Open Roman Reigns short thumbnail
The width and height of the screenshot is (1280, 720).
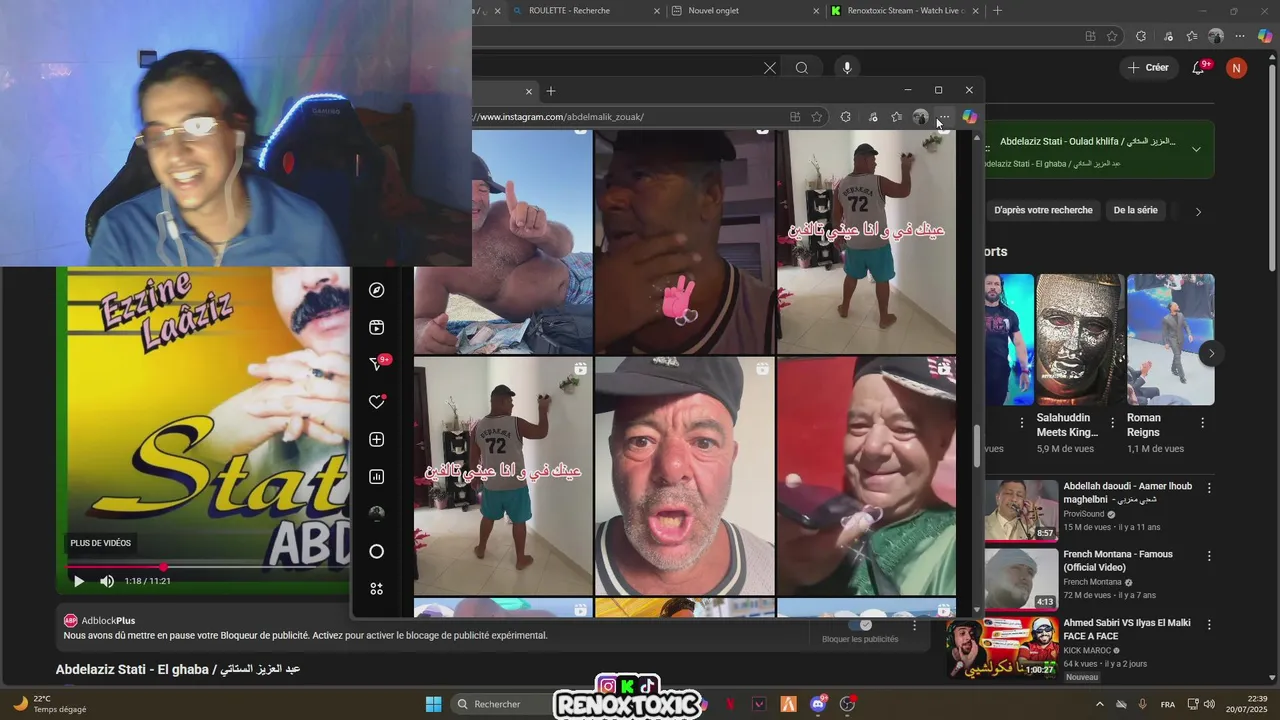pos(1170,339)
